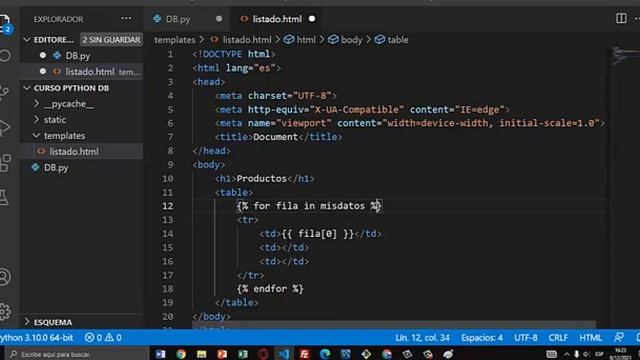Open FileZilla from the taskbar
This screenshot has width=640, height=360.
click(x=304, y=354)
